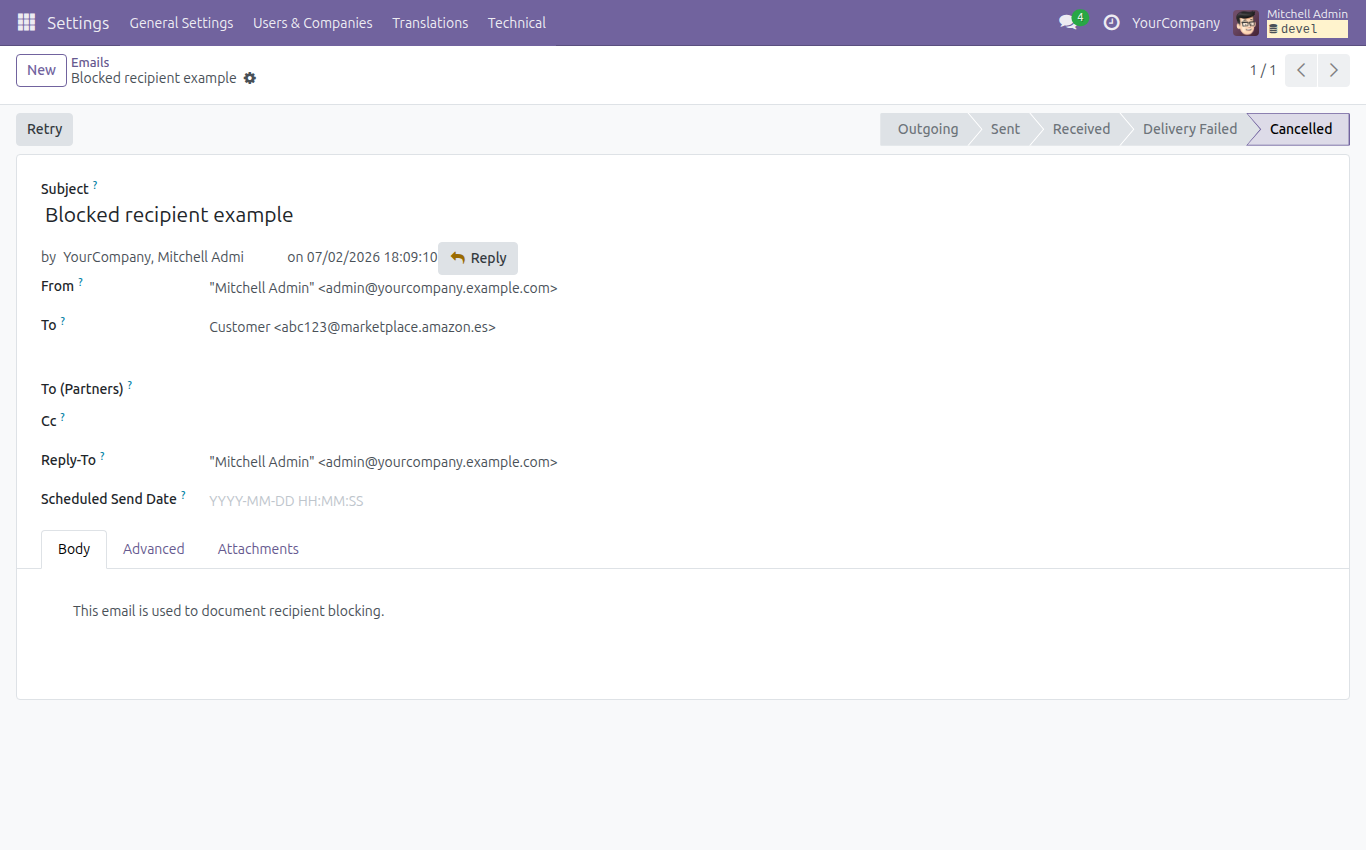
Task: Open the activities clock icon
Action: point(1111,22)
